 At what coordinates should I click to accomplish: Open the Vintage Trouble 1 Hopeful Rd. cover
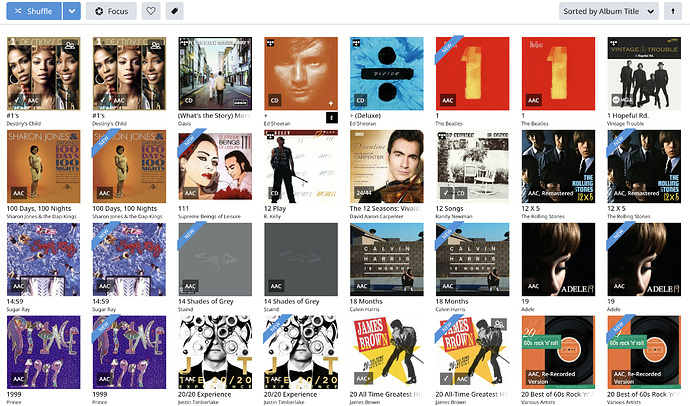(x=644, y=73)
